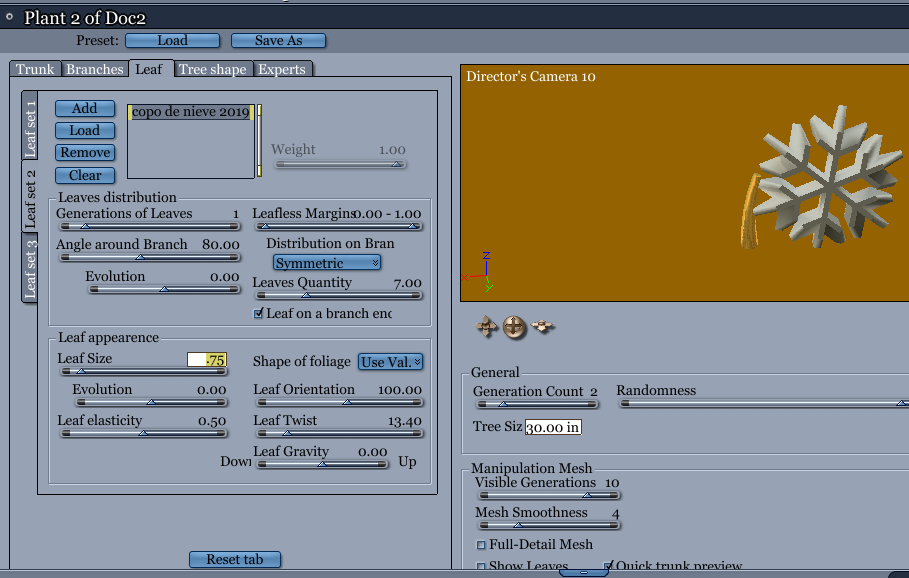The height and width of the screenshot is (578, 909).
Task: Click the Leaf Twist value 13.40
Action: coord(405,421)
